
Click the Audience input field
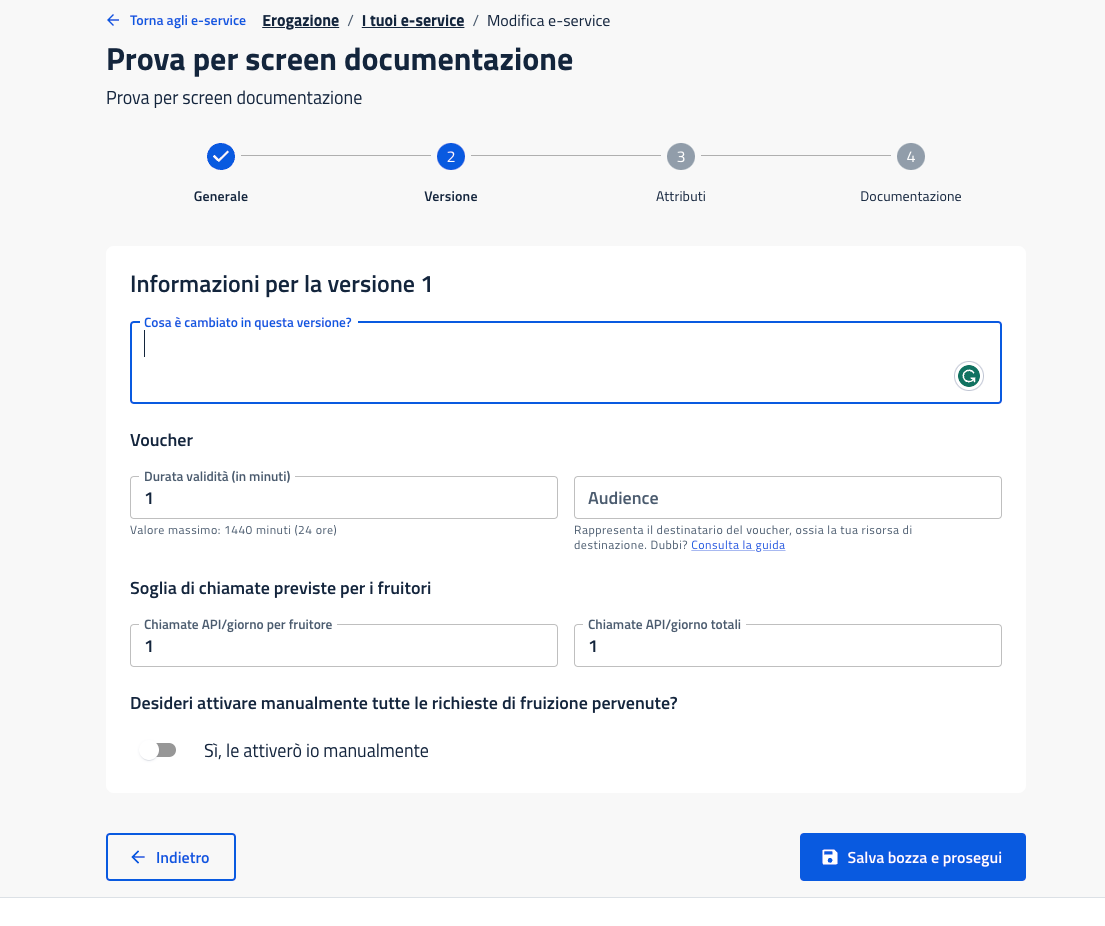787,498
